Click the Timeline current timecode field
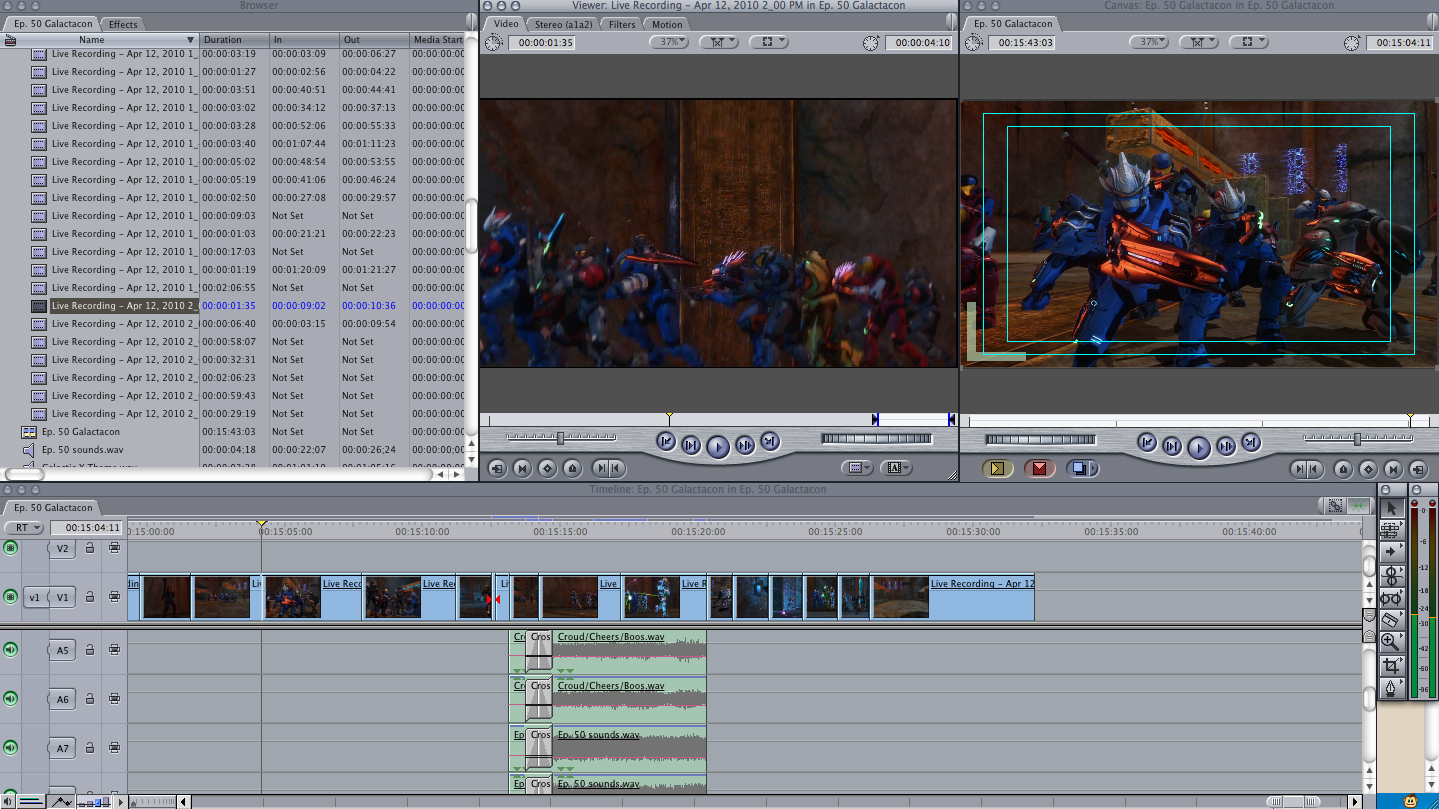This screenshot has width=1439, height=809. [87, 528]
